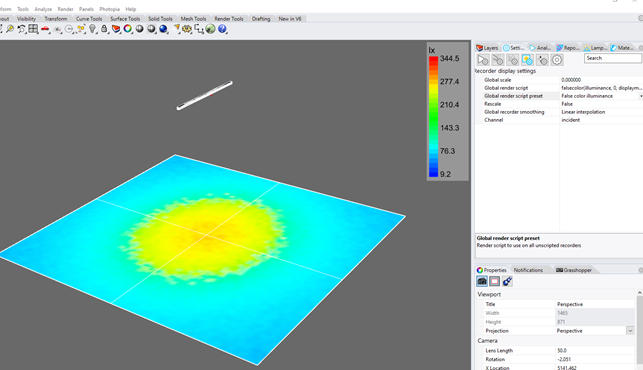Expand the Global render script preset dropdown

641,96
